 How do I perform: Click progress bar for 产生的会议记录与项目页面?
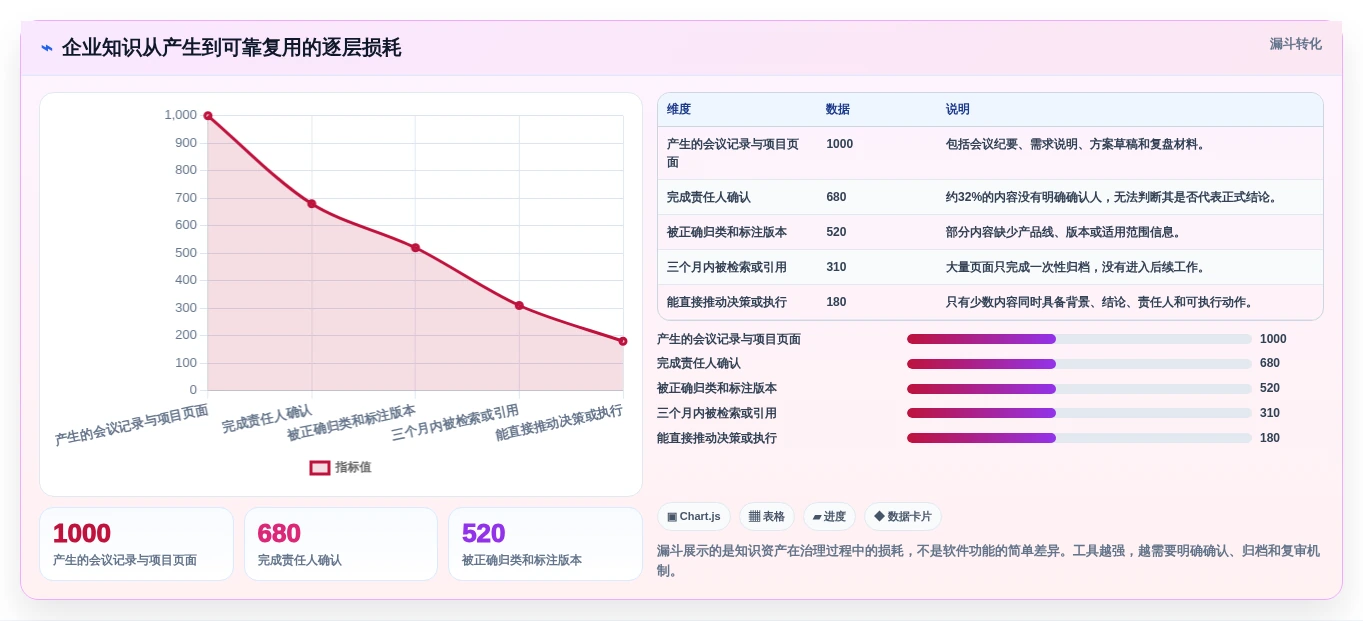[x=1079, y=339]
